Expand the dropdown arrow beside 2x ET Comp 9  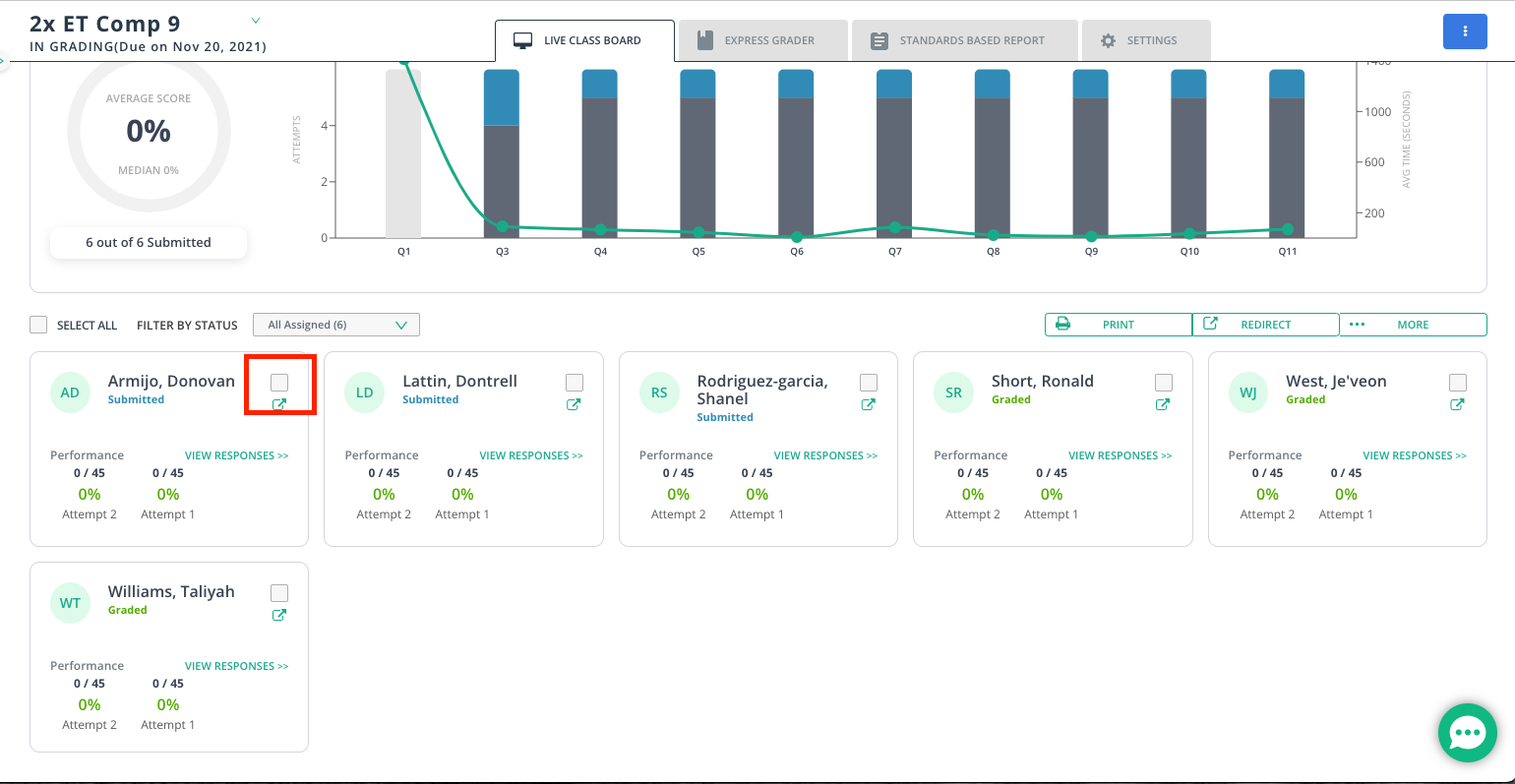[x=256, y=21]
